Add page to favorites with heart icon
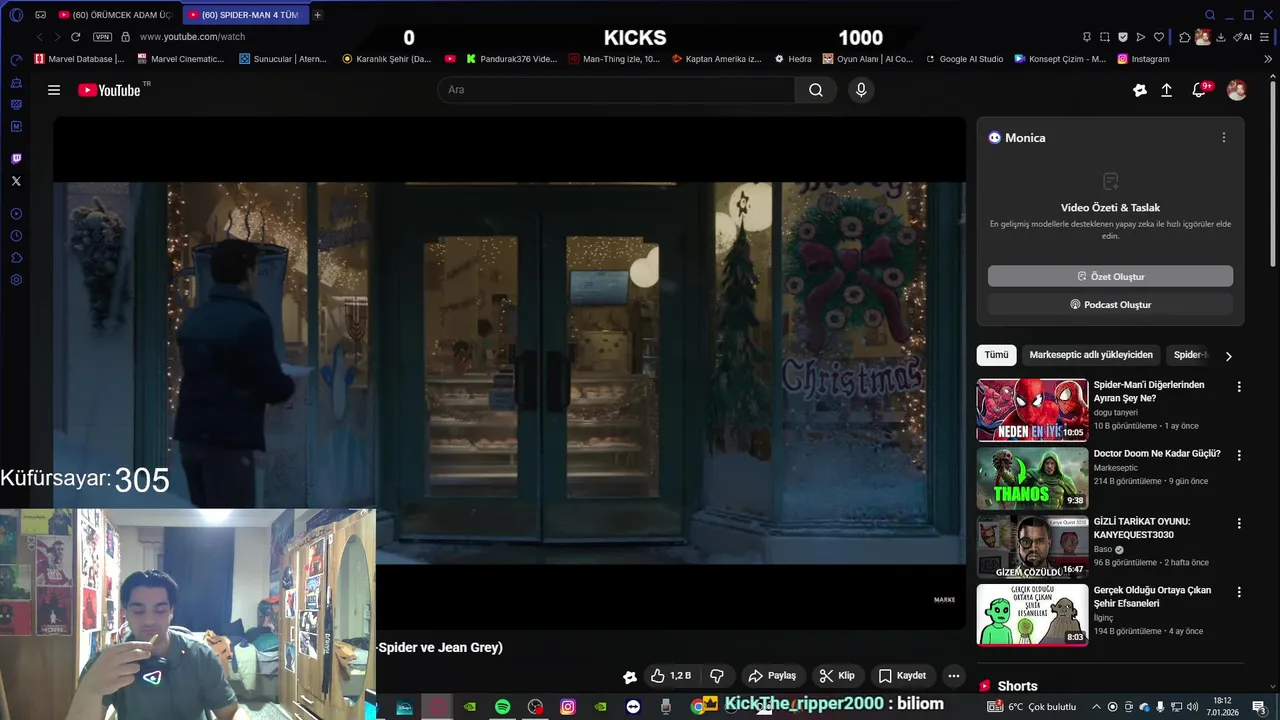 pyautogui.click(x=1159, y=37)
